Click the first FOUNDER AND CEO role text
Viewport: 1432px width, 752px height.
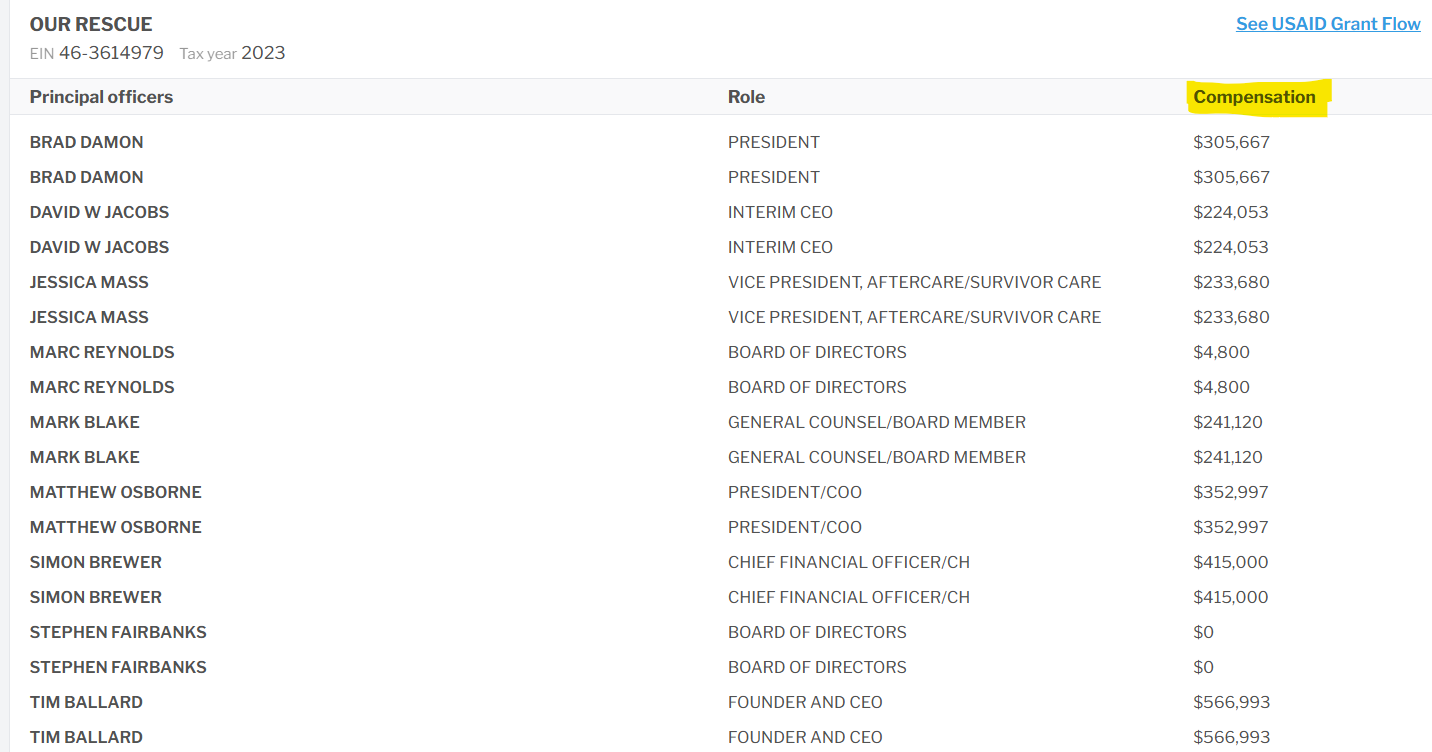tap(805, 702)
